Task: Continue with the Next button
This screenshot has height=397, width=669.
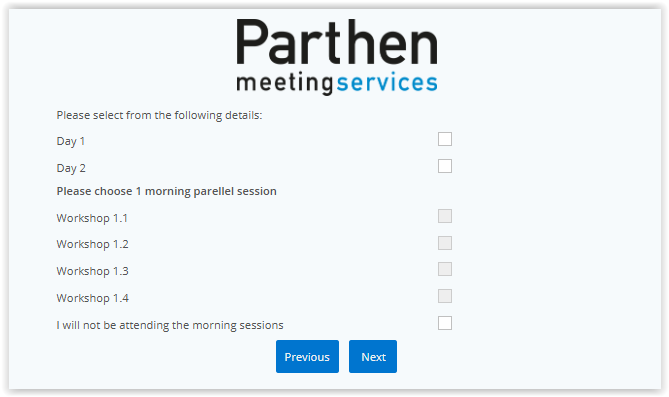Action: [x=373, y=356]
